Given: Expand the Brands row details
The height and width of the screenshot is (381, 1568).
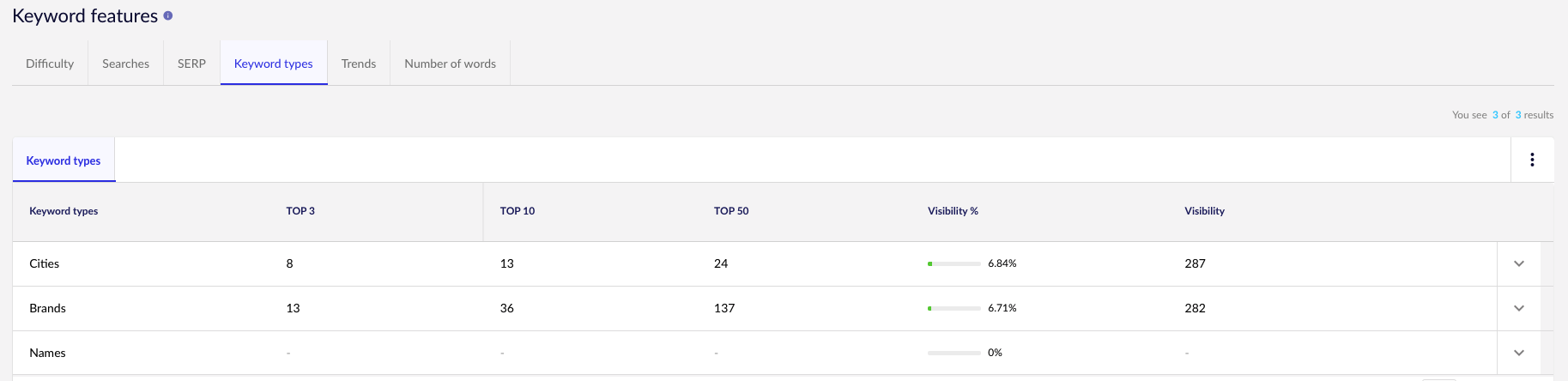Looking at the screenshot, I should pyautogui.click(x=1518, y=308).
